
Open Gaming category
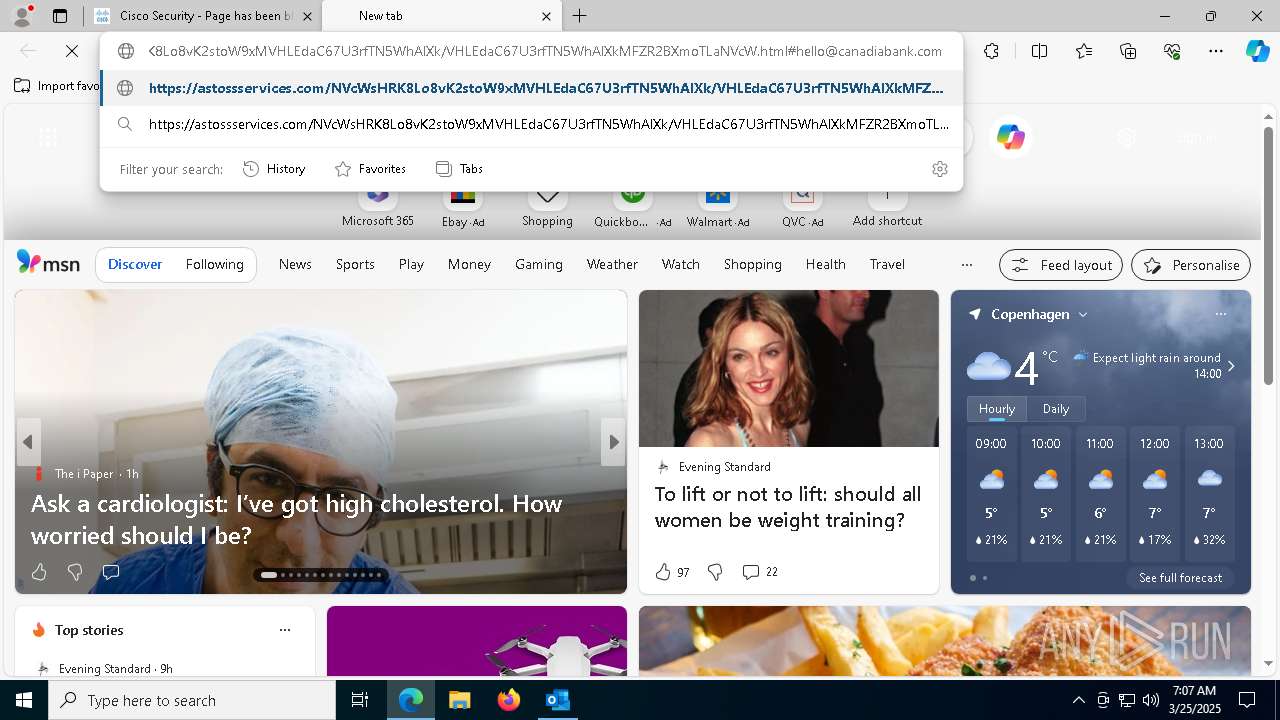(x=539, y=265)
